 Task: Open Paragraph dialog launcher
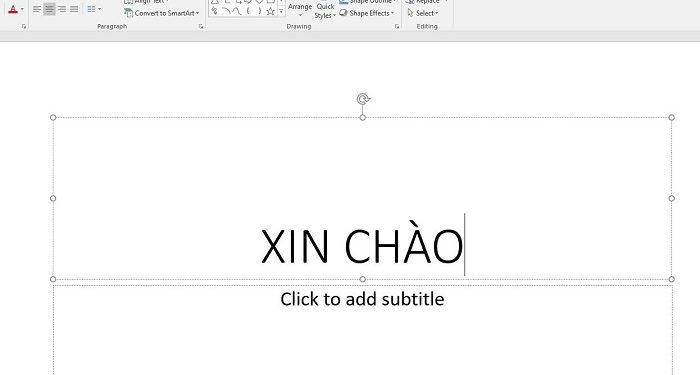click(x=201, y=27)
